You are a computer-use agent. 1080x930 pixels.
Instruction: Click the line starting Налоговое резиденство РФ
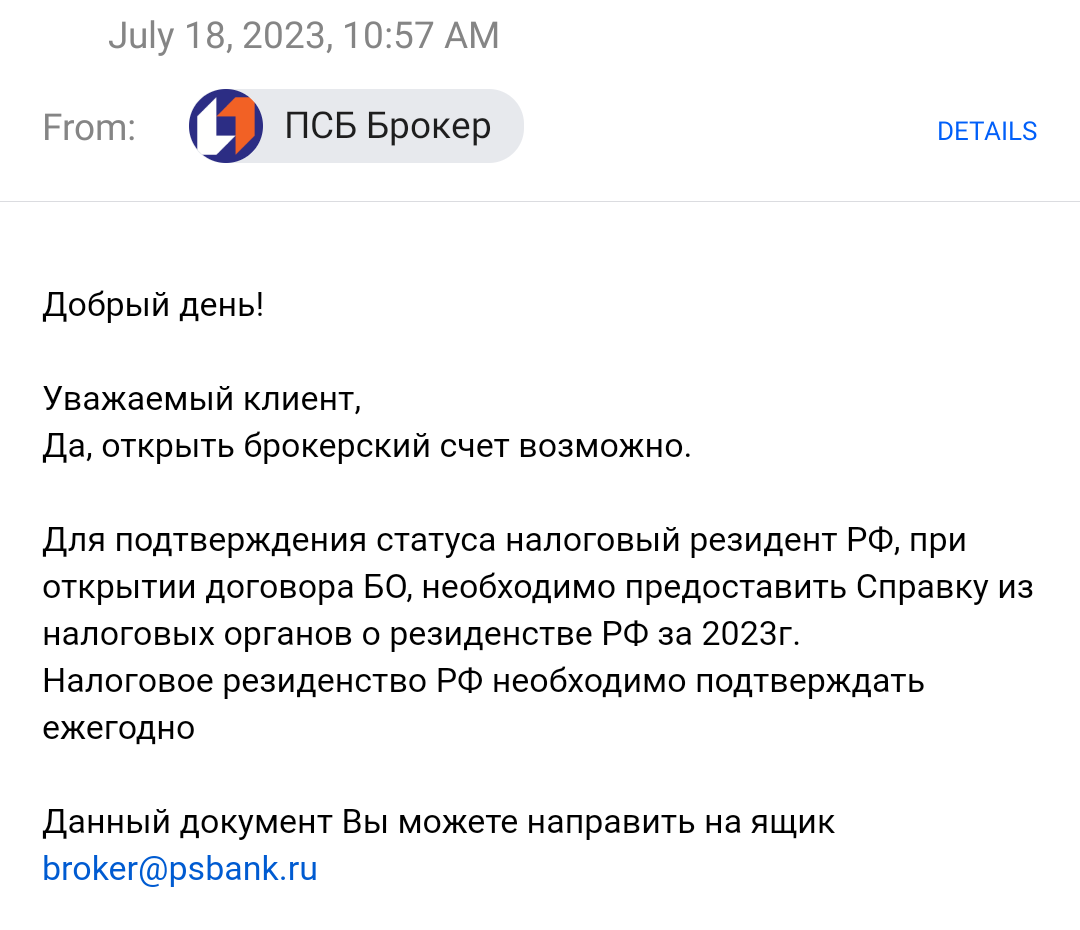pos(483,682)
